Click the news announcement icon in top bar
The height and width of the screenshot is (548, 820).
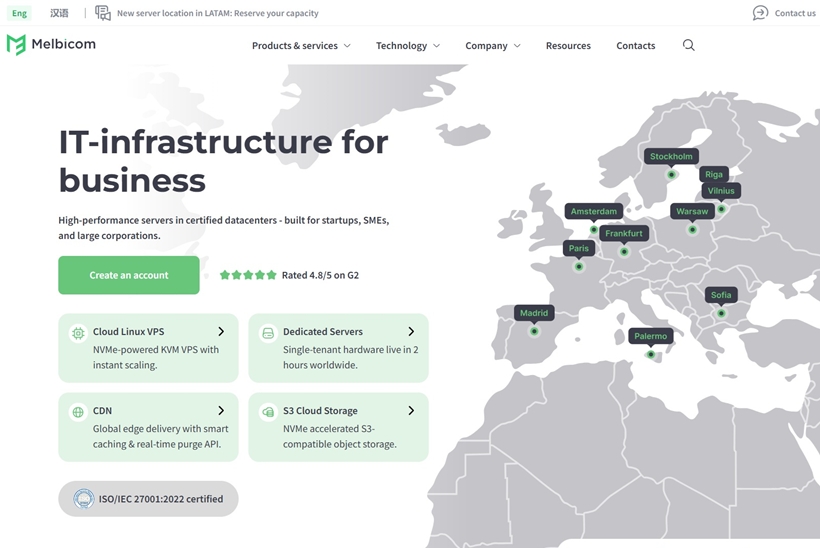pos(102,13)
